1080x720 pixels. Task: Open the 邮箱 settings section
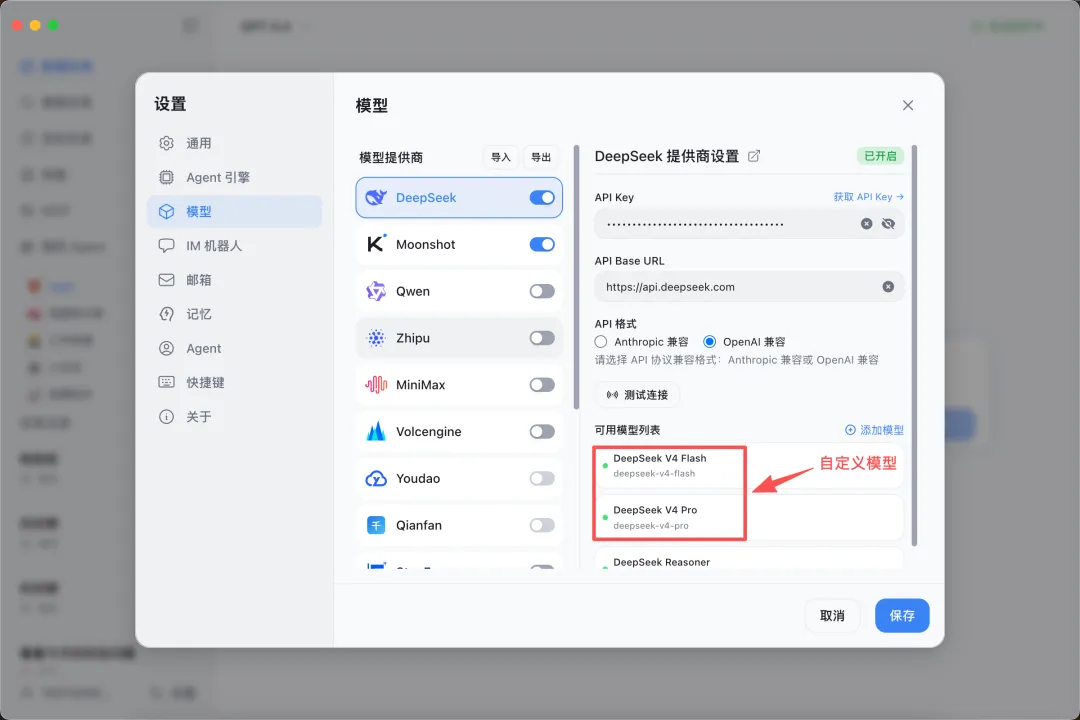[234, 280]
